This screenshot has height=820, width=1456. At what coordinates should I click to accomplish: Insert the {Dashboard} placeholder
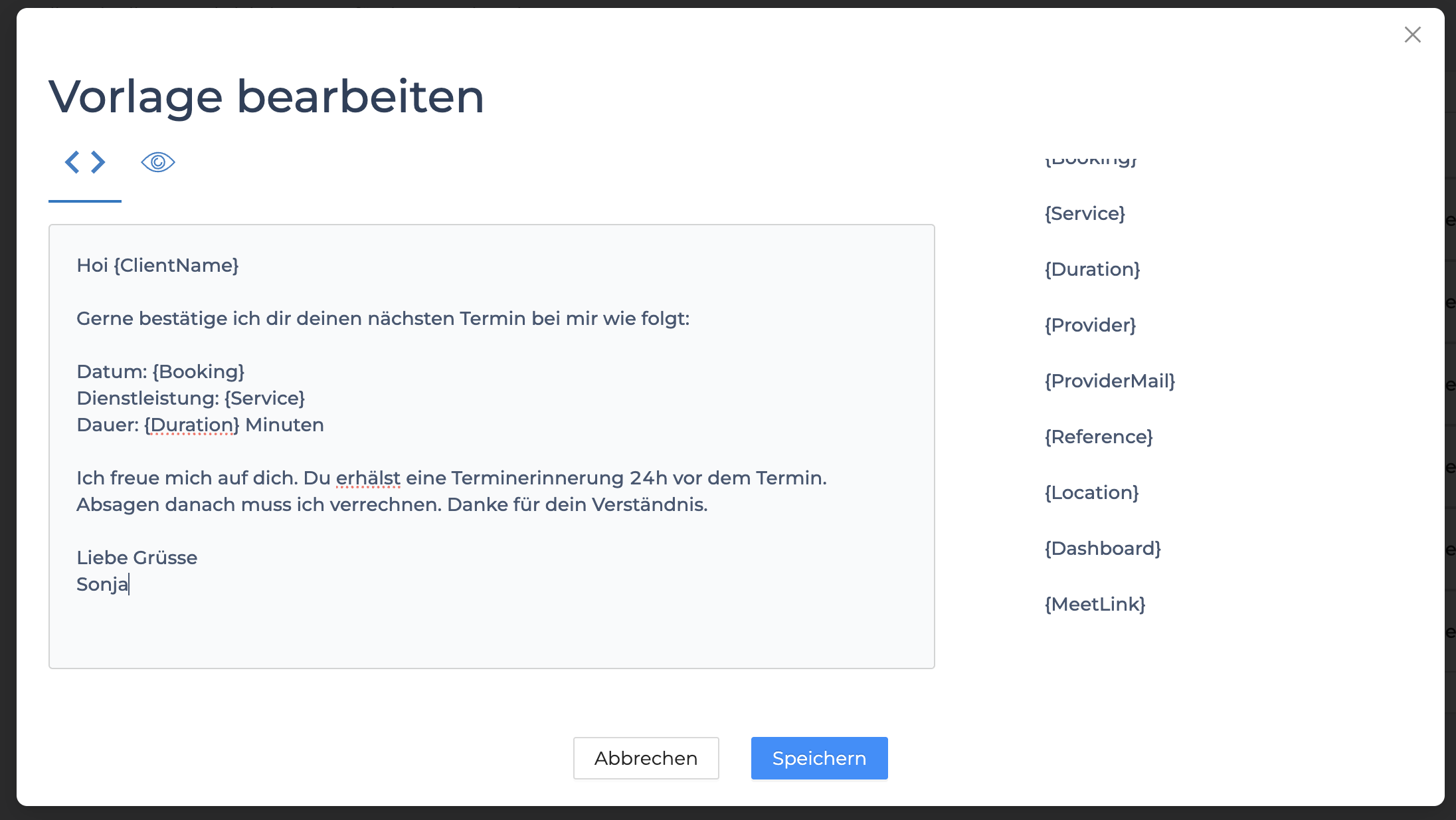(1103, 549)
